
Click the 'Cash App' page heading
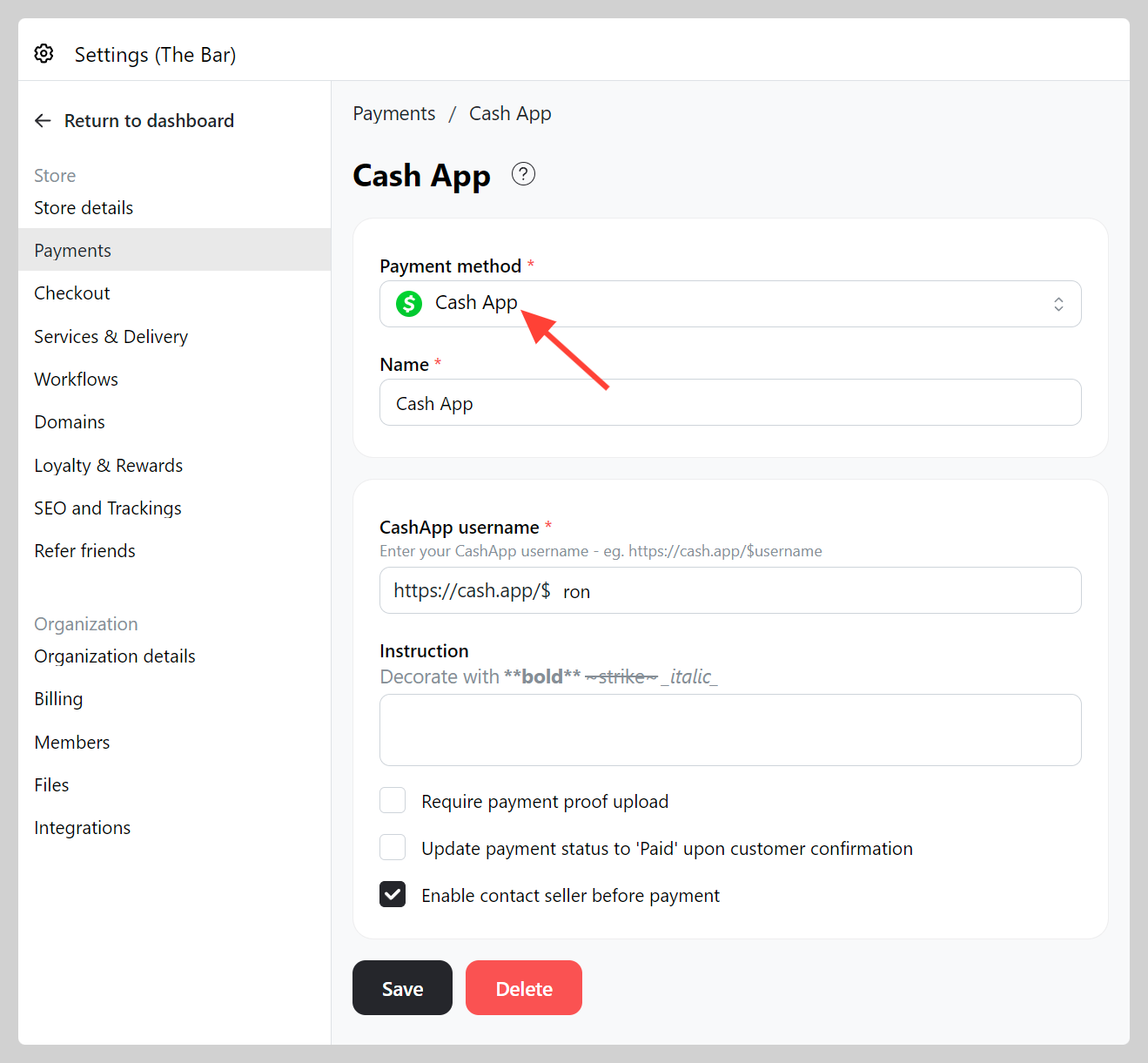[x=421, y=176]
